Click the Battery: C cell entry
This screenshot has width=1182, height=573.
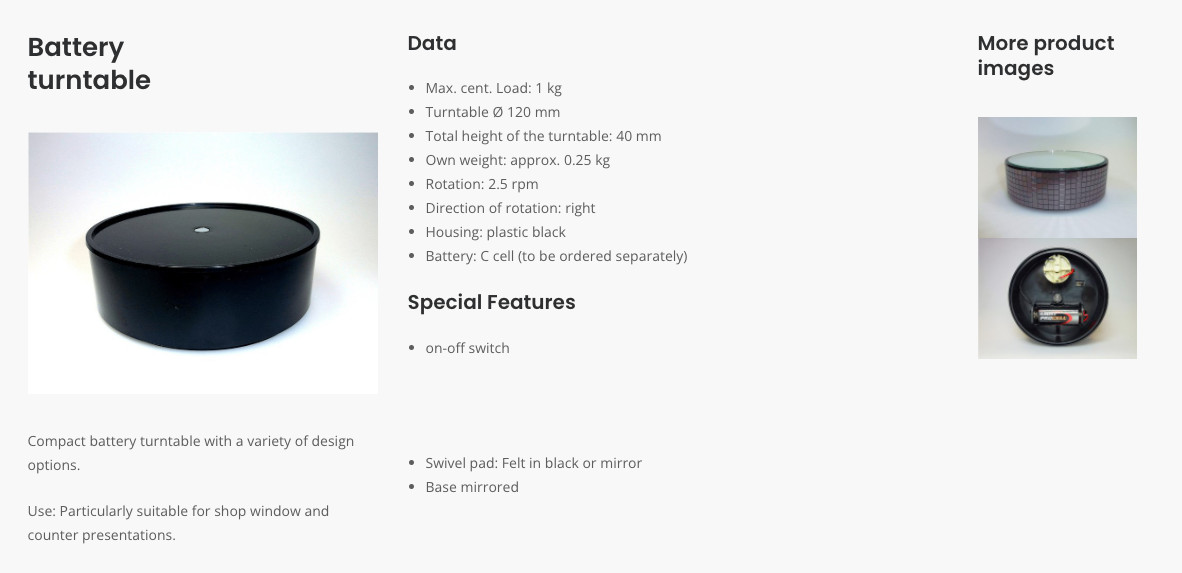556,256
